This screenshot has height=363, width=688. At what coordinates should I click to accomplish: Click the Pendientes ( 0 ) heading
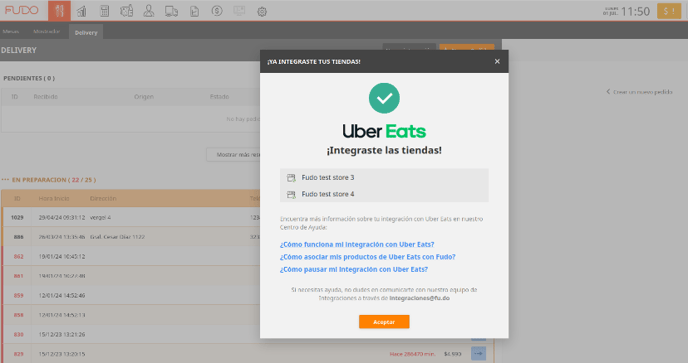pyautogui.click(x=29, y=78)
